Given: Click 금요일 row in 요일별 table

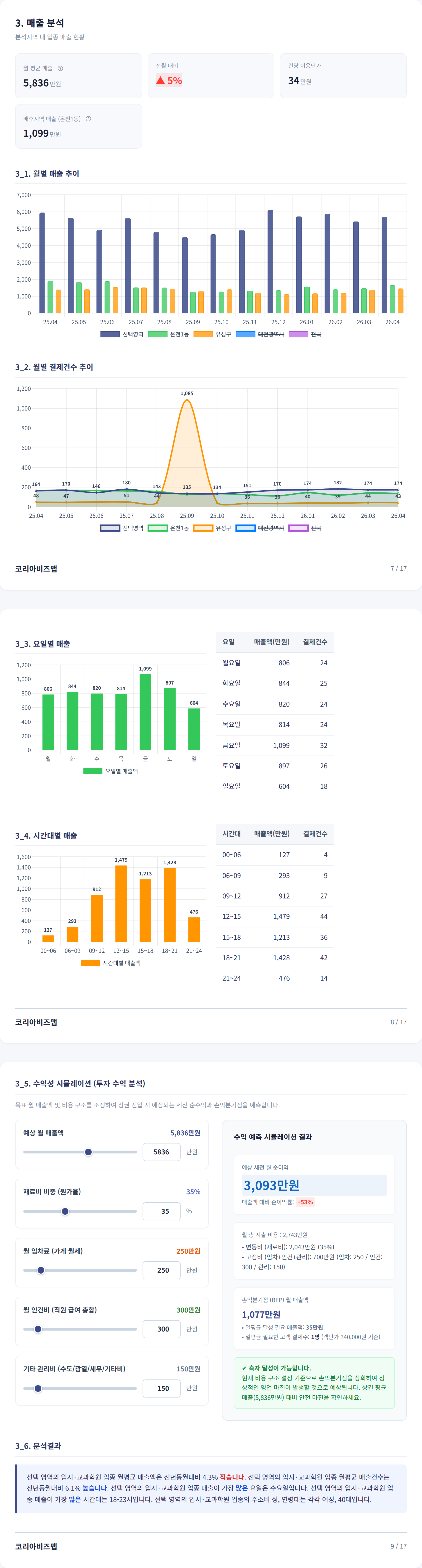Looking at the screenshot, I should (x=275, y=745).
